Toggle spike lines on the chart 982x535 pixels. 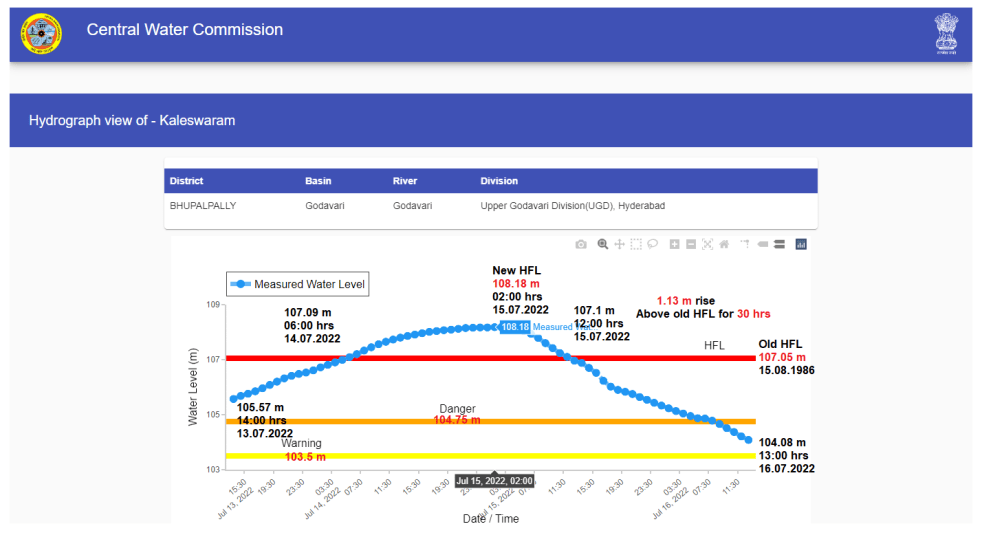point(745,244)
